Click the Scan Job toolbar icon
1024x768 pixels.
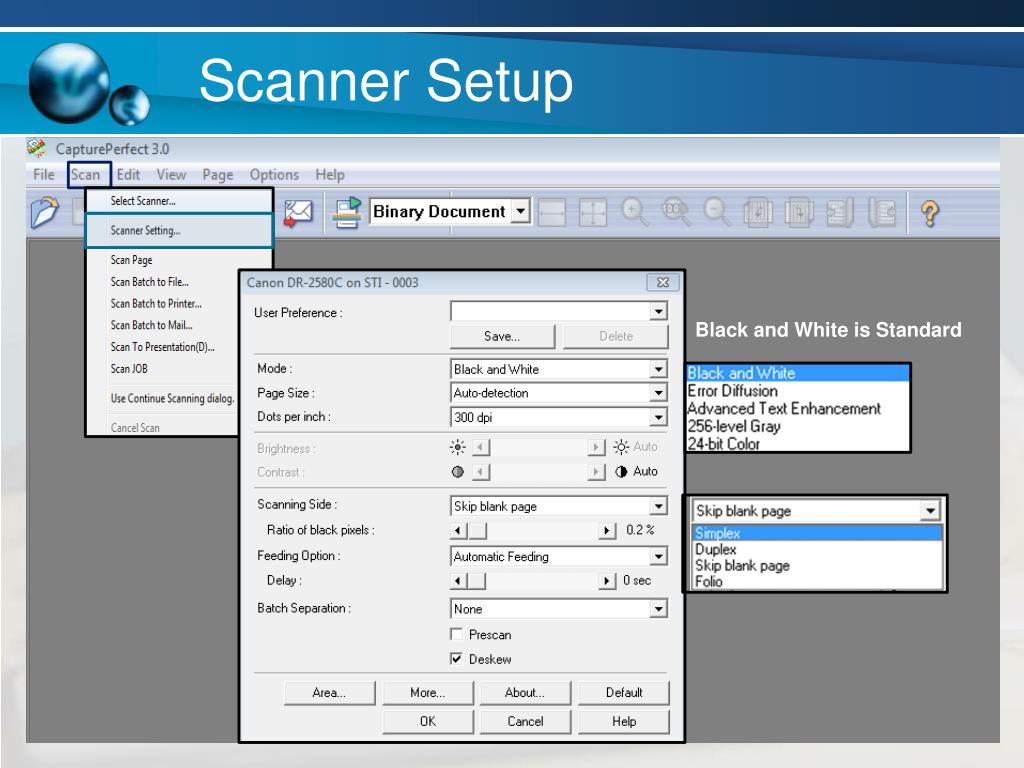pos(347,212)
